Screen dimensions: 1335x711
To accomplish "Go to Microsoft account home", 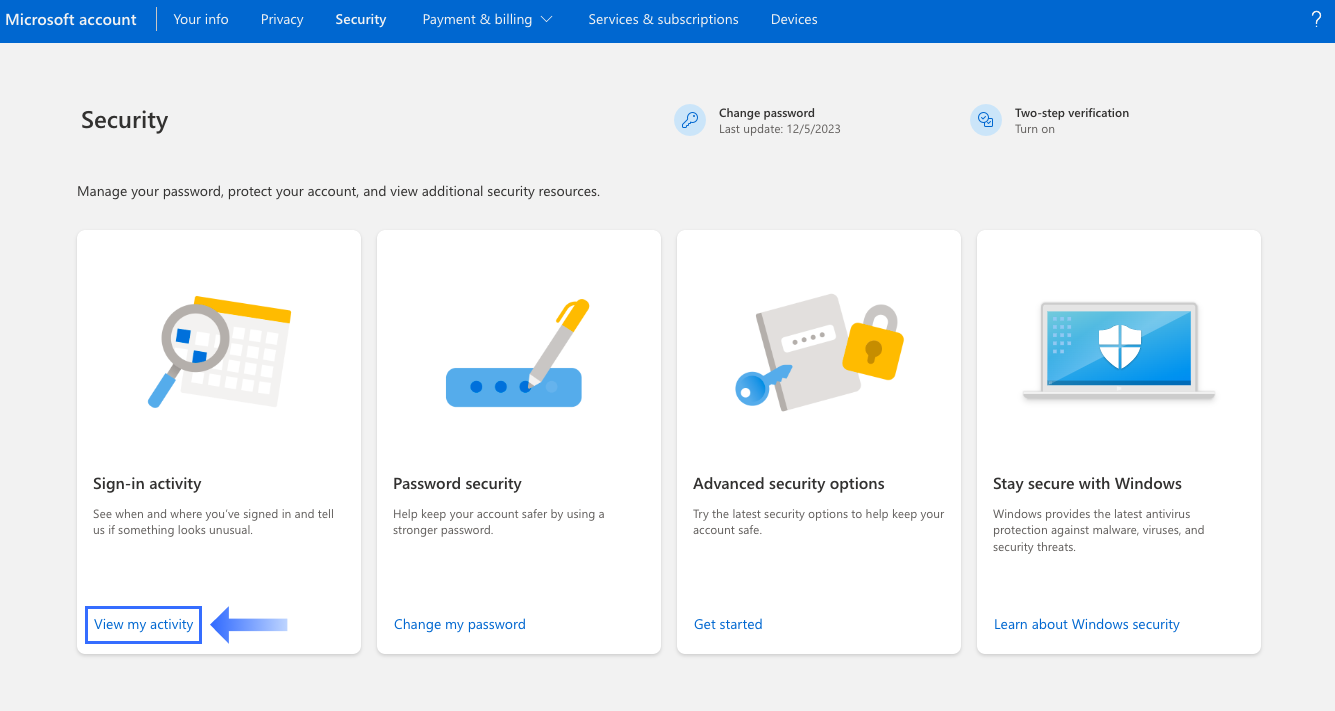I will pyautogui.click(x=71, y=19).
